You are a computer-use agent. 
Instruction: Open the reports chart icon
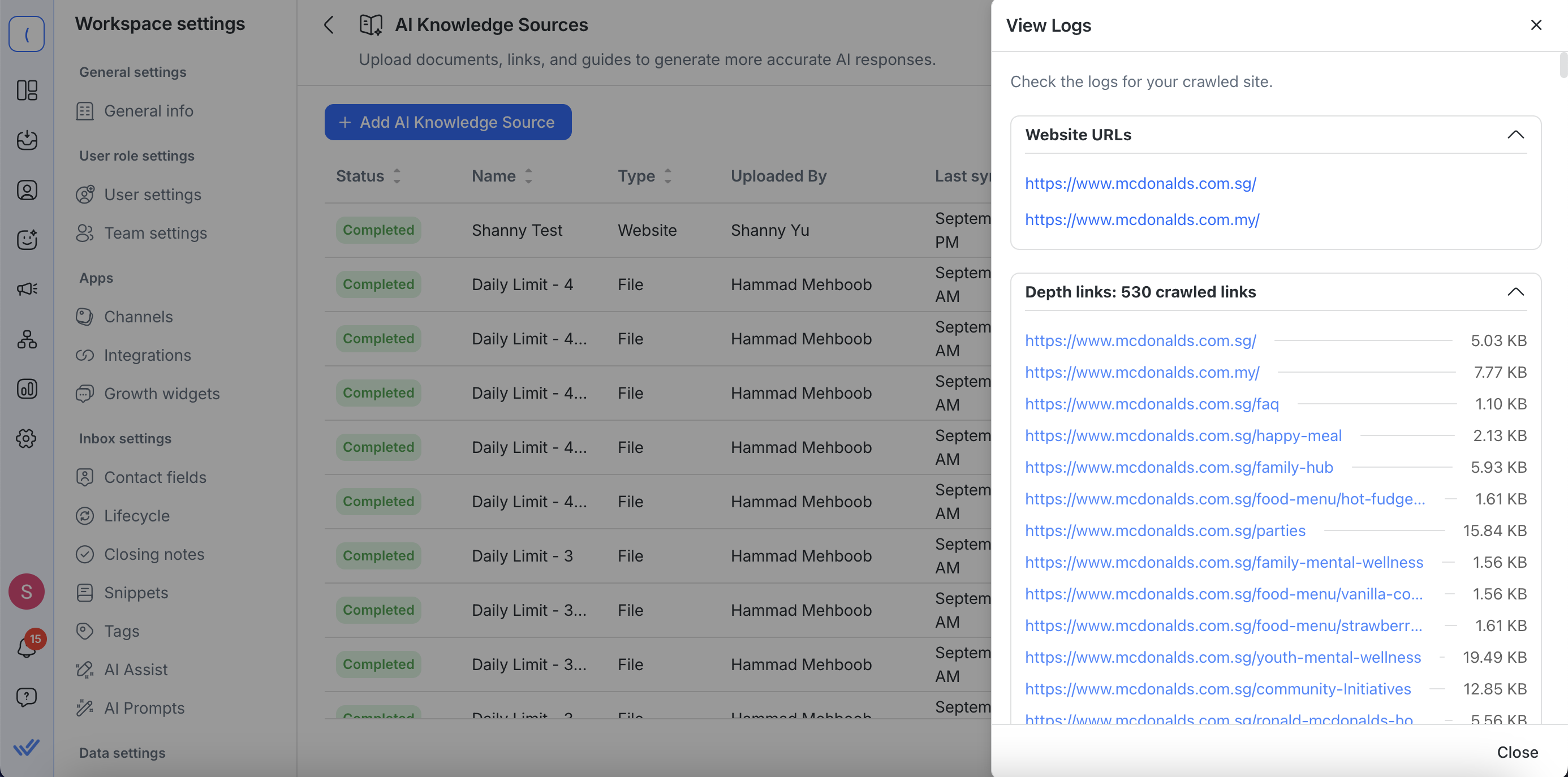click(27, 388)
